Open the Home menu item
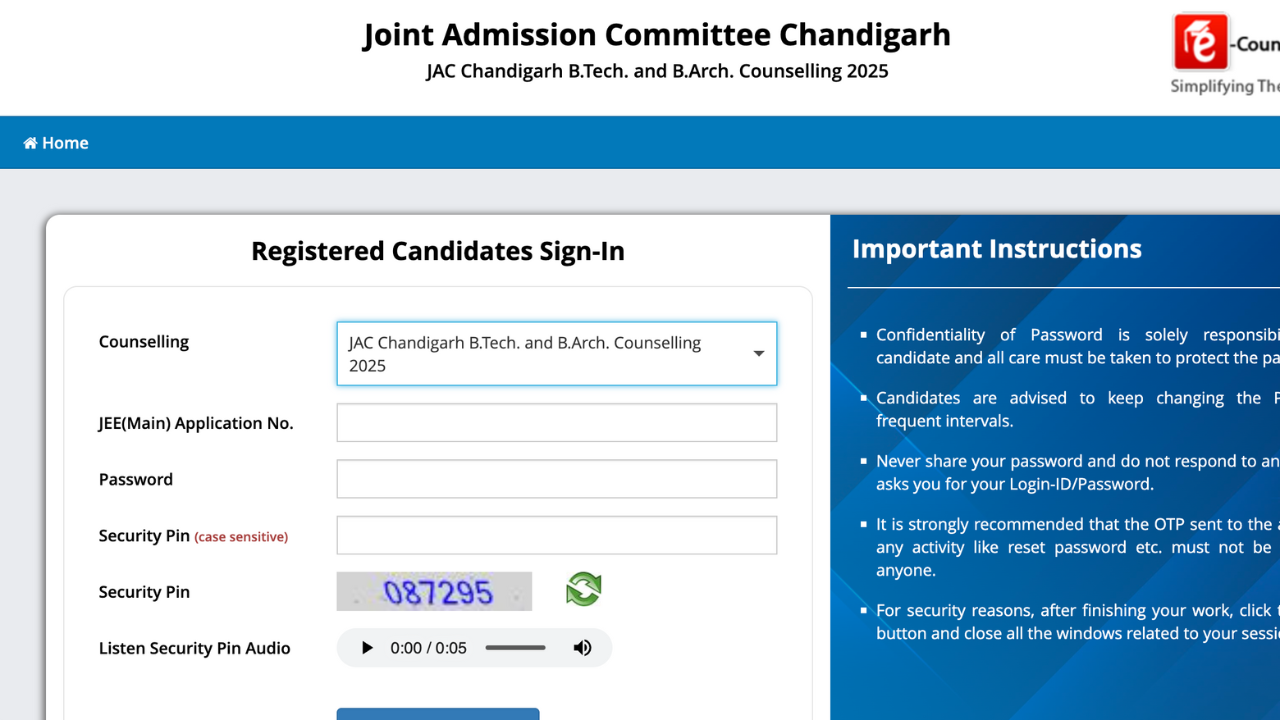The width and height of the screenshot is (1280, 720). [56, 143]
